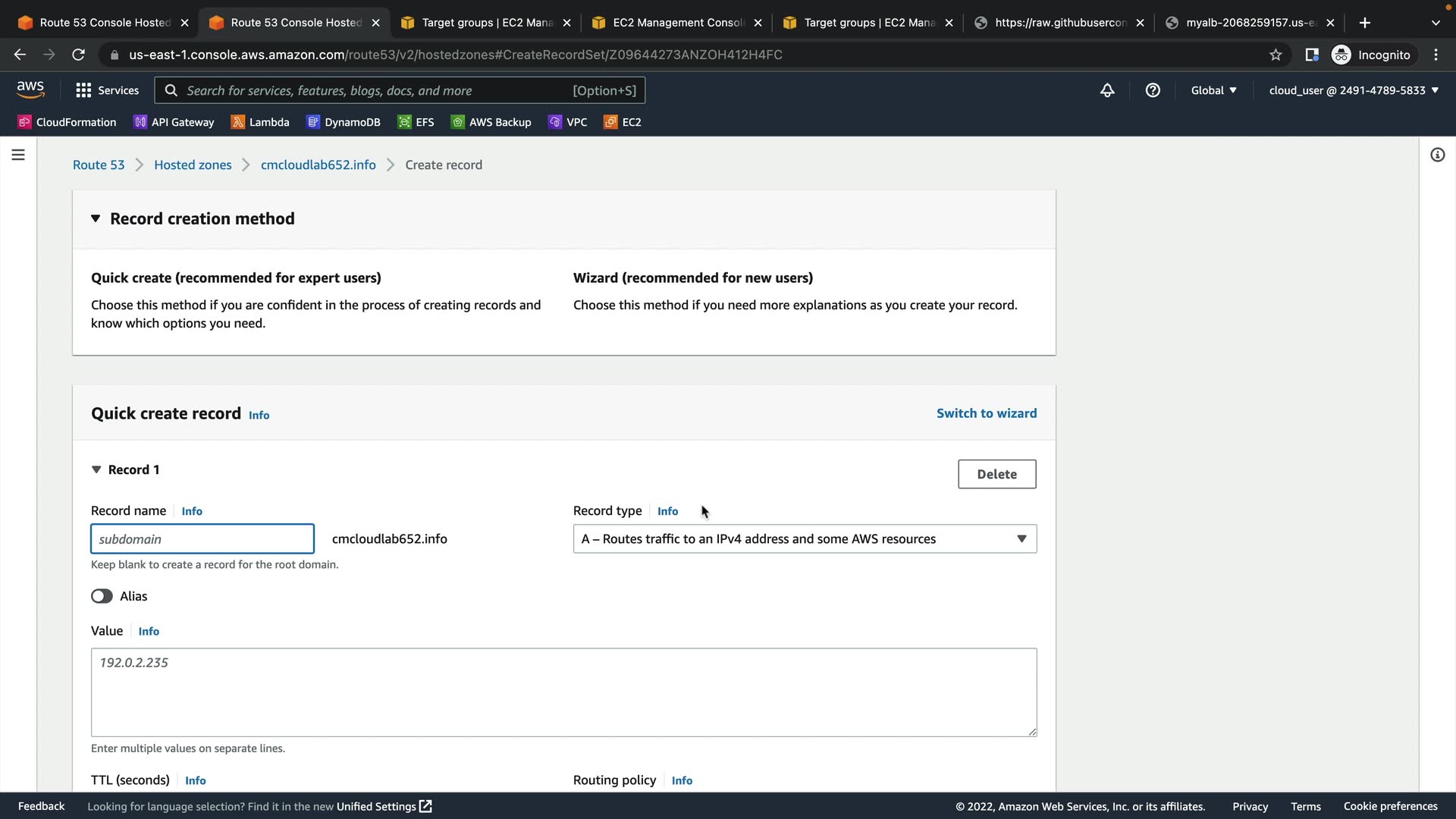
Task: Open the Services grid menu
Action: pyautogui.click(x=108, y=90)
